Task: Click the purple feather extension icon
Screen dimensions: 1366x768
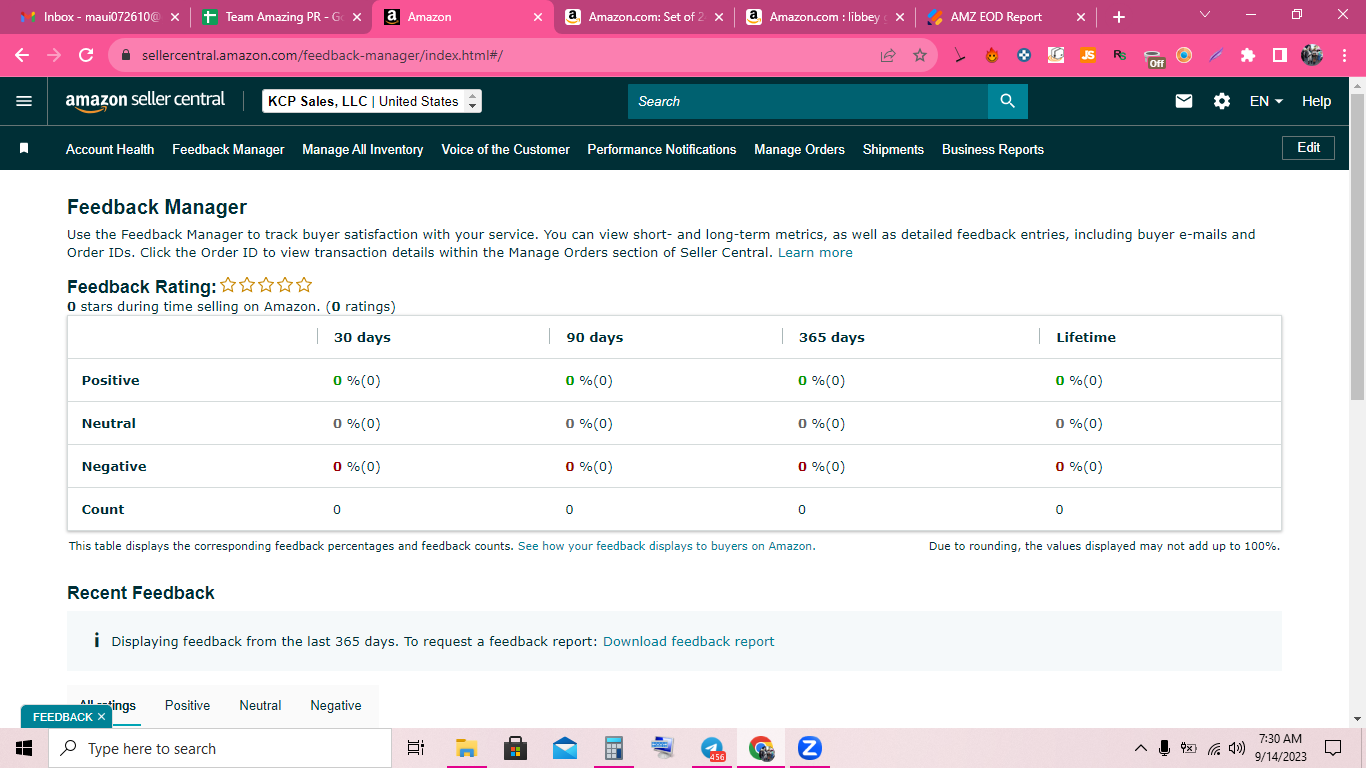Action: (x=1216, y=55)
